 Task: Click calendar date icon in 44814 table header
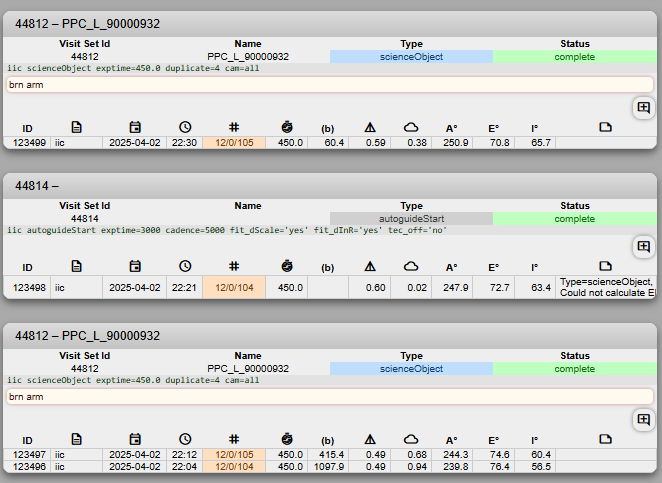coord(135,267)
